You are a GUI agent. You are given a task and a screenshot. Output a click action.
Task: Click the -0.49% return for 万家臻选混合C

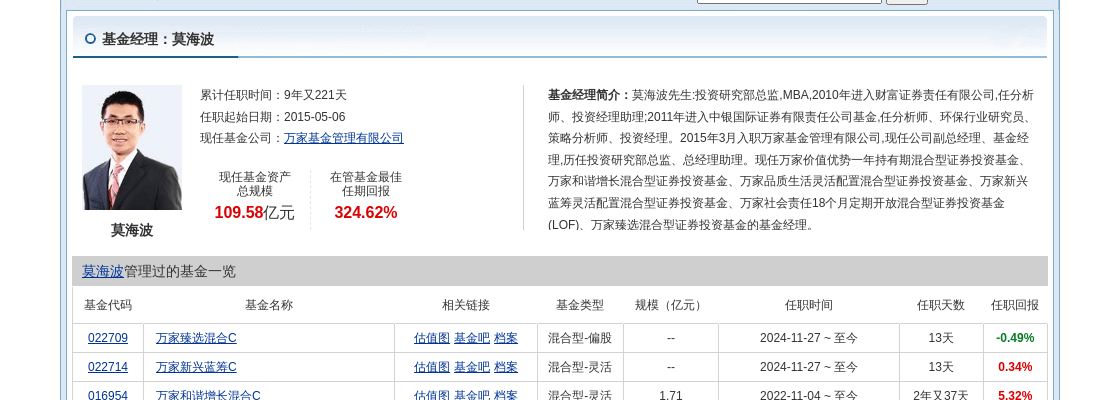coord(1015,338)
